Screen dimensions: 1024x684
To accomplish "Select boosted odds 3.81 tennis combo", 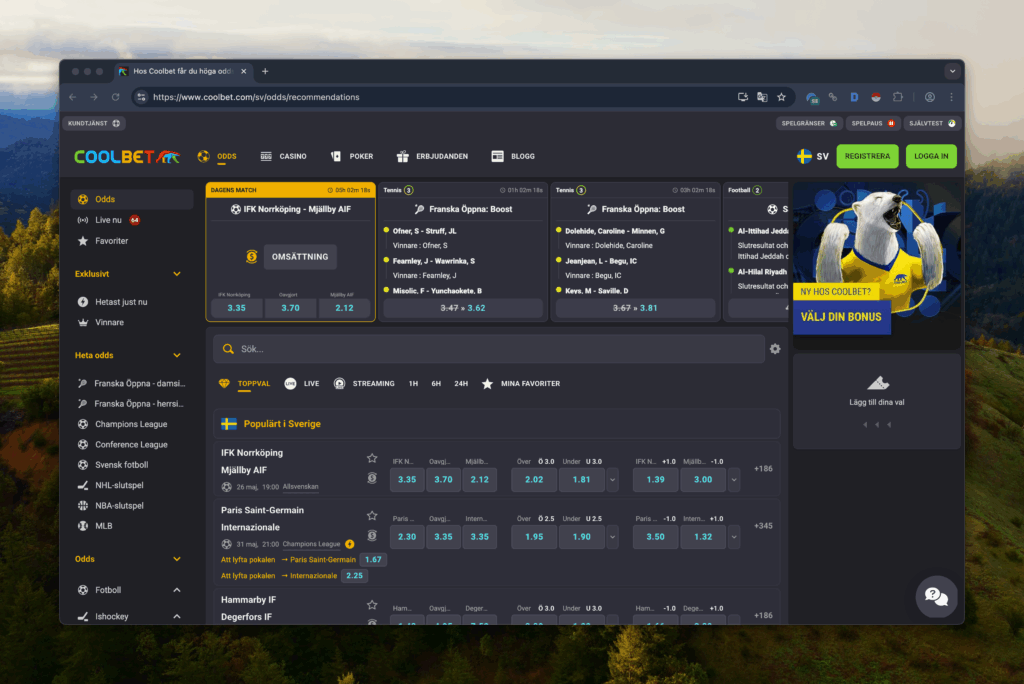I will click(635, 308).
